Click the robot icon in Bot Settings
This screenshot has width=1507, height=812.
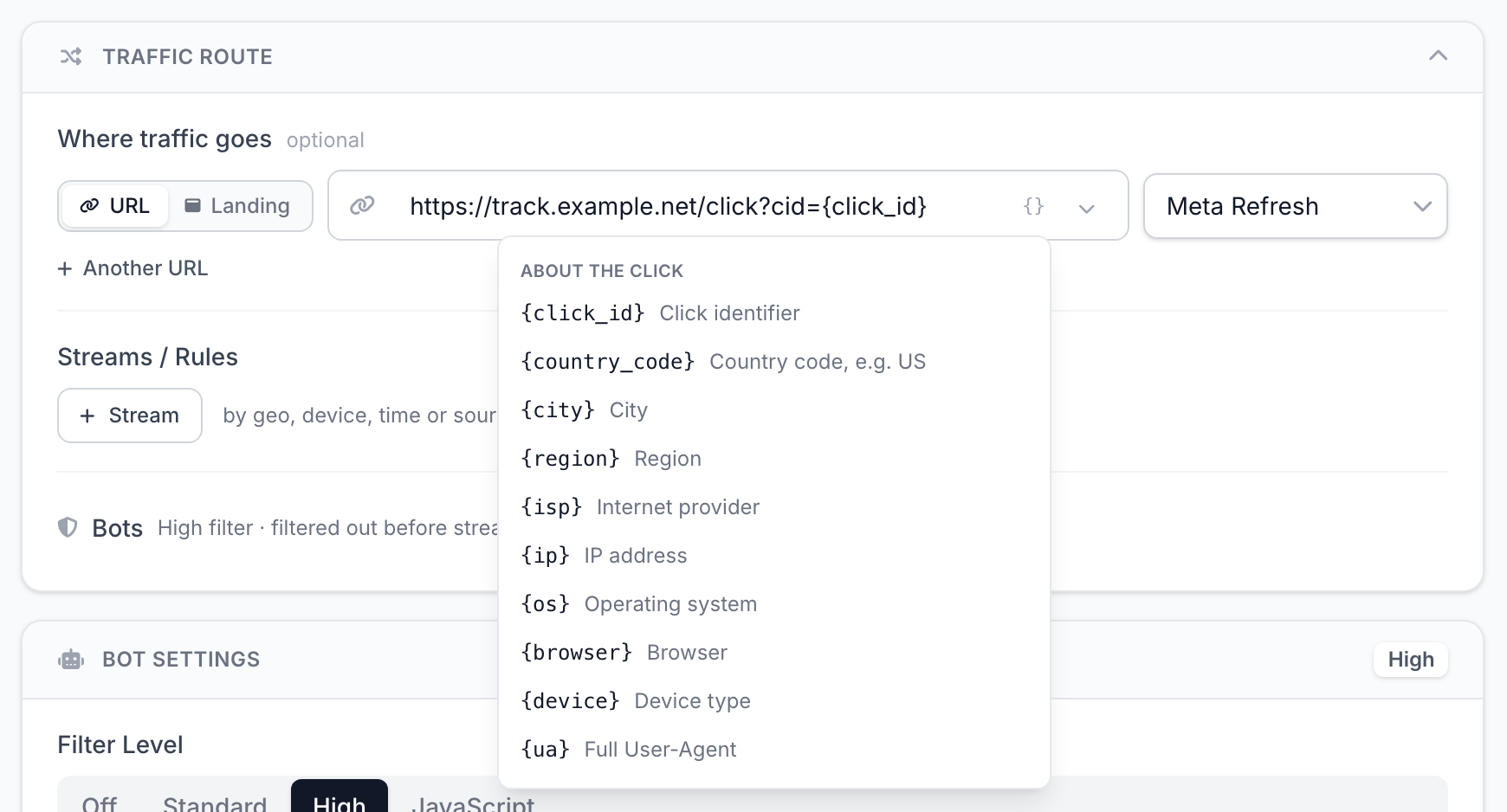(x=71, y=660)
